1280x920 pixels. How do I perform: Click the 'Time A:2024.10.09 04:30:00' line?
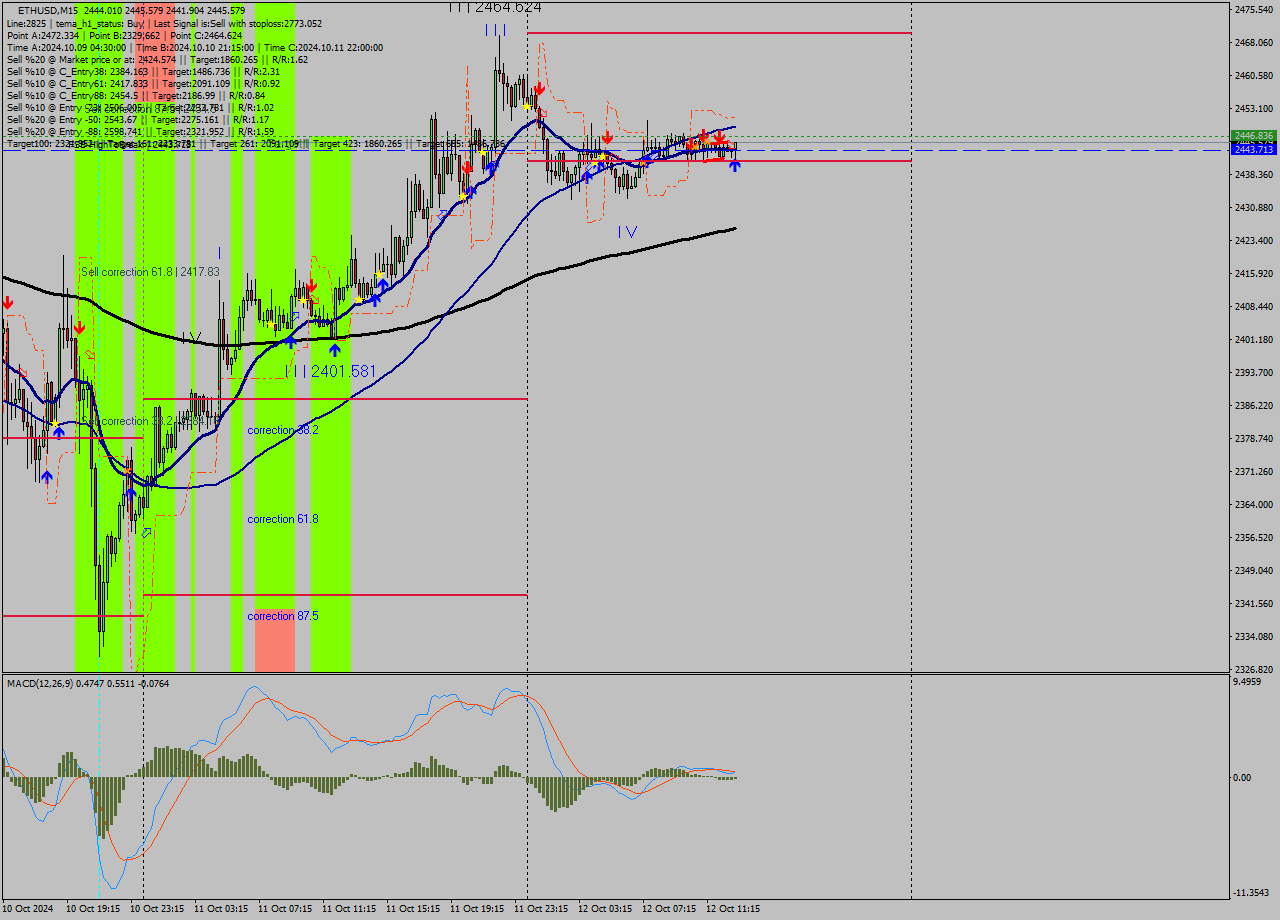click(194, 46)
